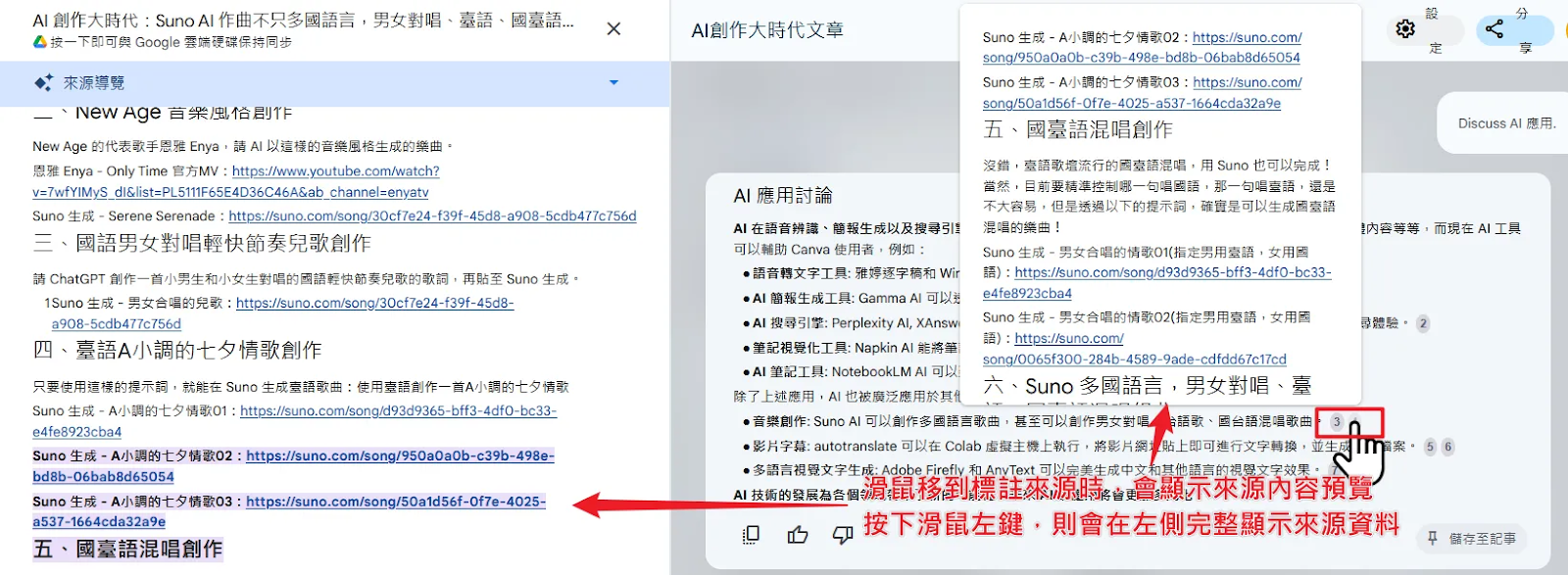Click heading 三、國語男女對唱輕快節奏兒歌創作
Viewport: 1568px width, 575px height.
[202, 243]
